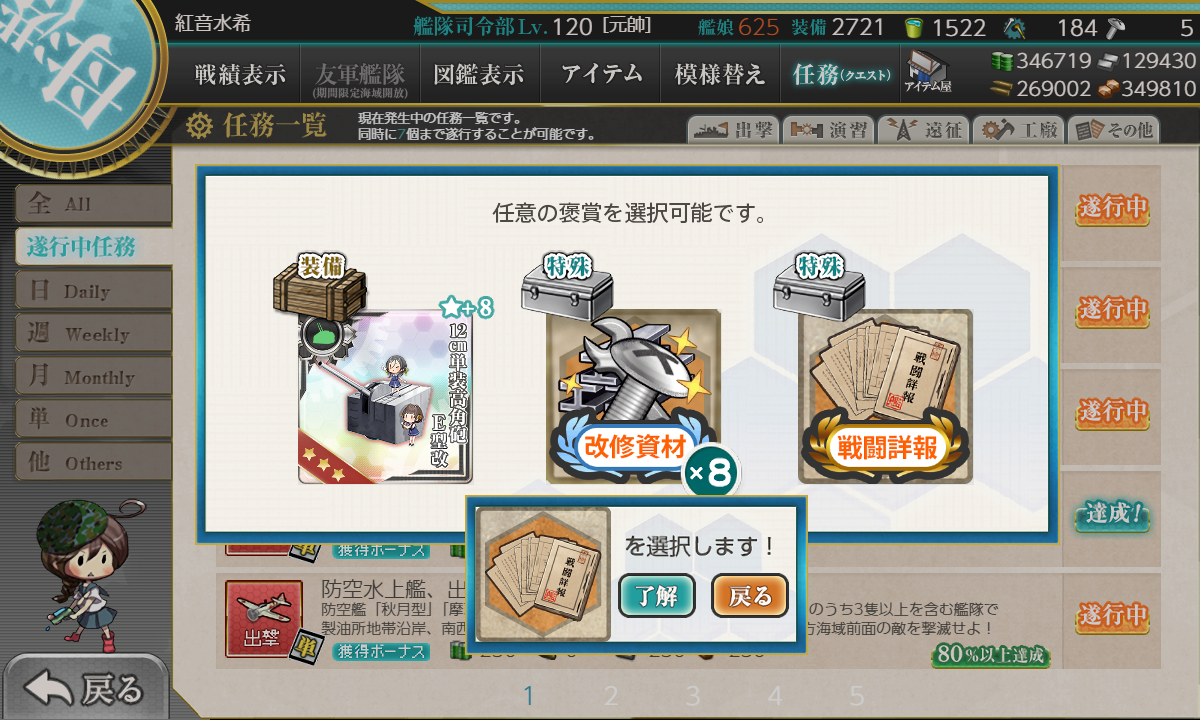Pick the 戦闘詳報 documents reward
This screenshot has width=1200, height=720.
(x=885, y=397)
